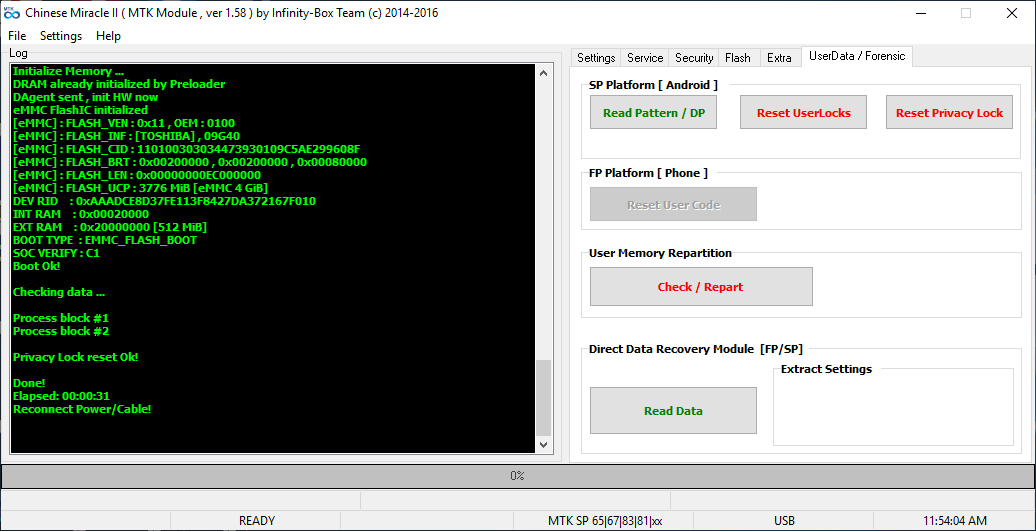Switch to the Extra tab
This screenshot has height=531, width=1036.
point(779,58)
